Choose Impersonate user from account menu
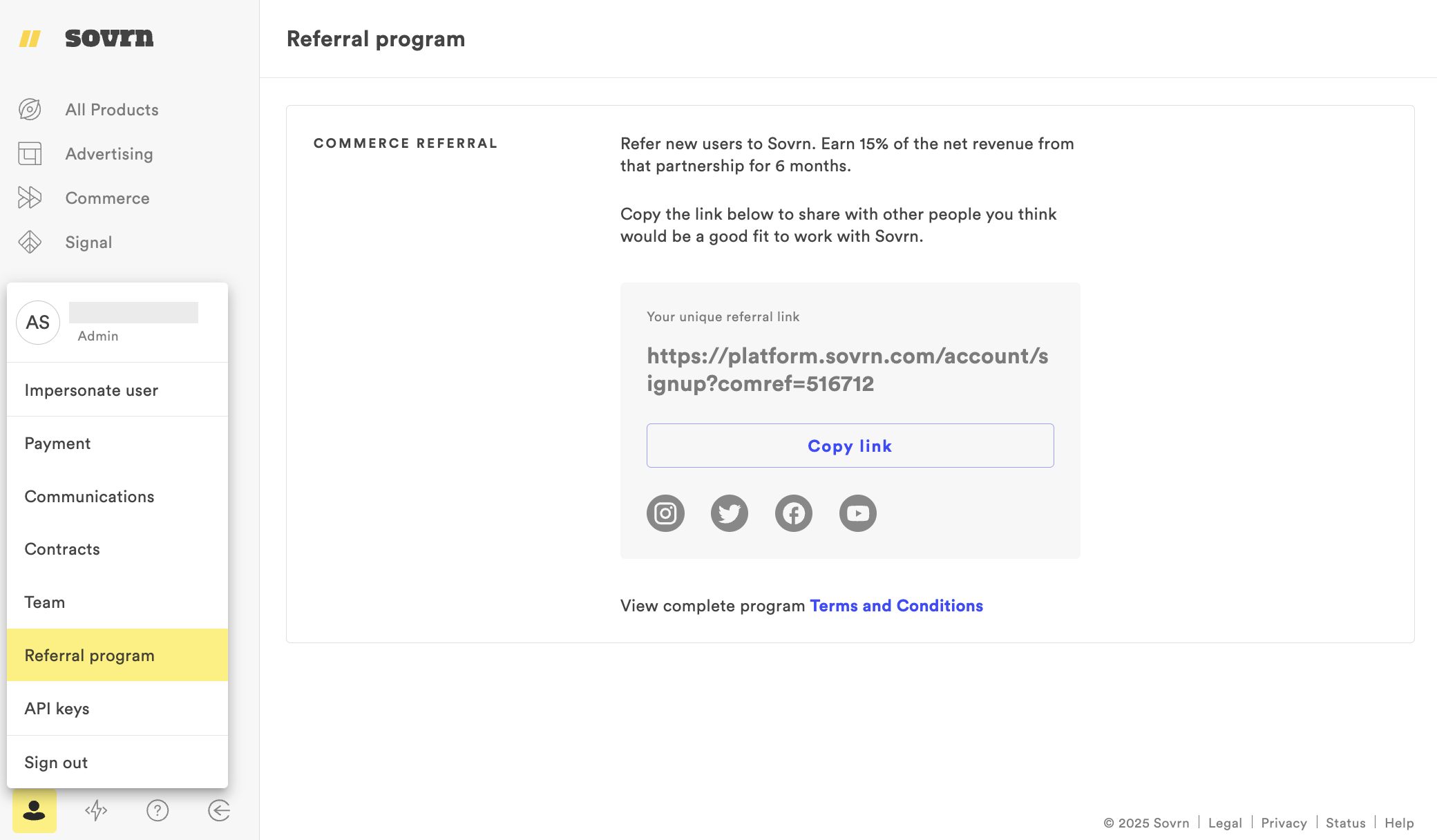 (x=91, y=390)
